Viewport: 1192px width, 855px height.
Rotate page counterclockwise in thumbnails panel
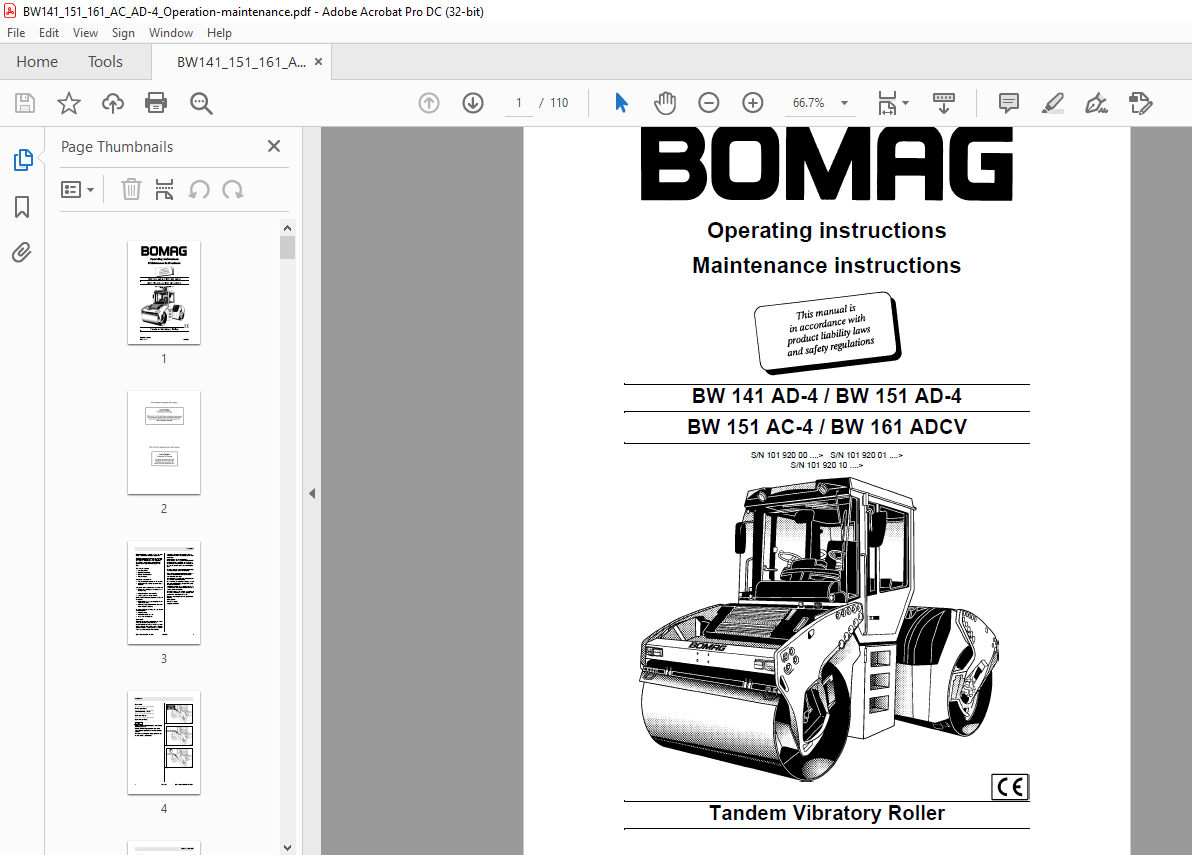click(x=199, y=189)
